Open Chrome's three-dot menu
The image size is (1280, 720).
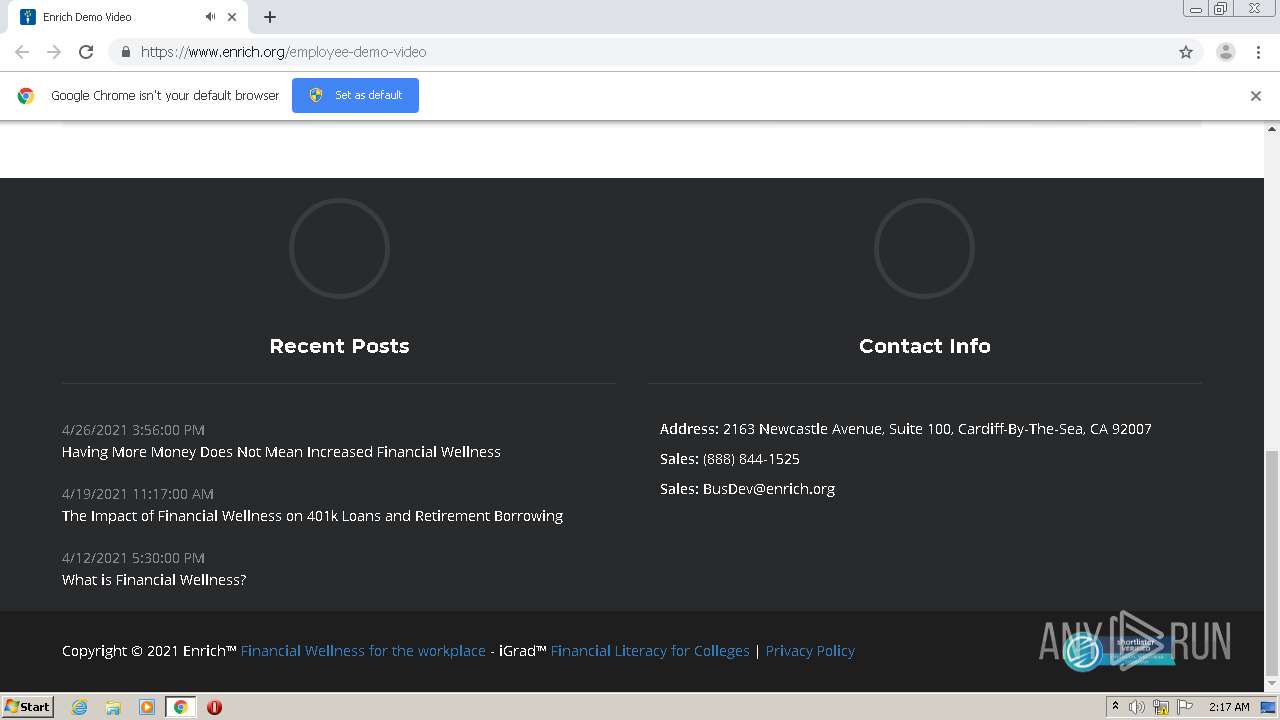pyautogui.click(x=1258, y=52)
